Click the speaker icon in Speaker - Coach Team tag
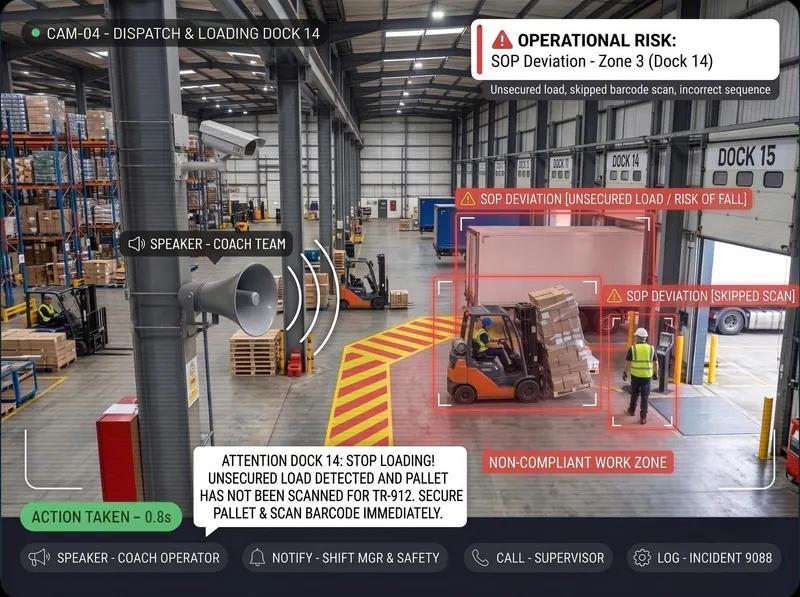This screenshot has width=800, height=597. click(x=137, y=244)
